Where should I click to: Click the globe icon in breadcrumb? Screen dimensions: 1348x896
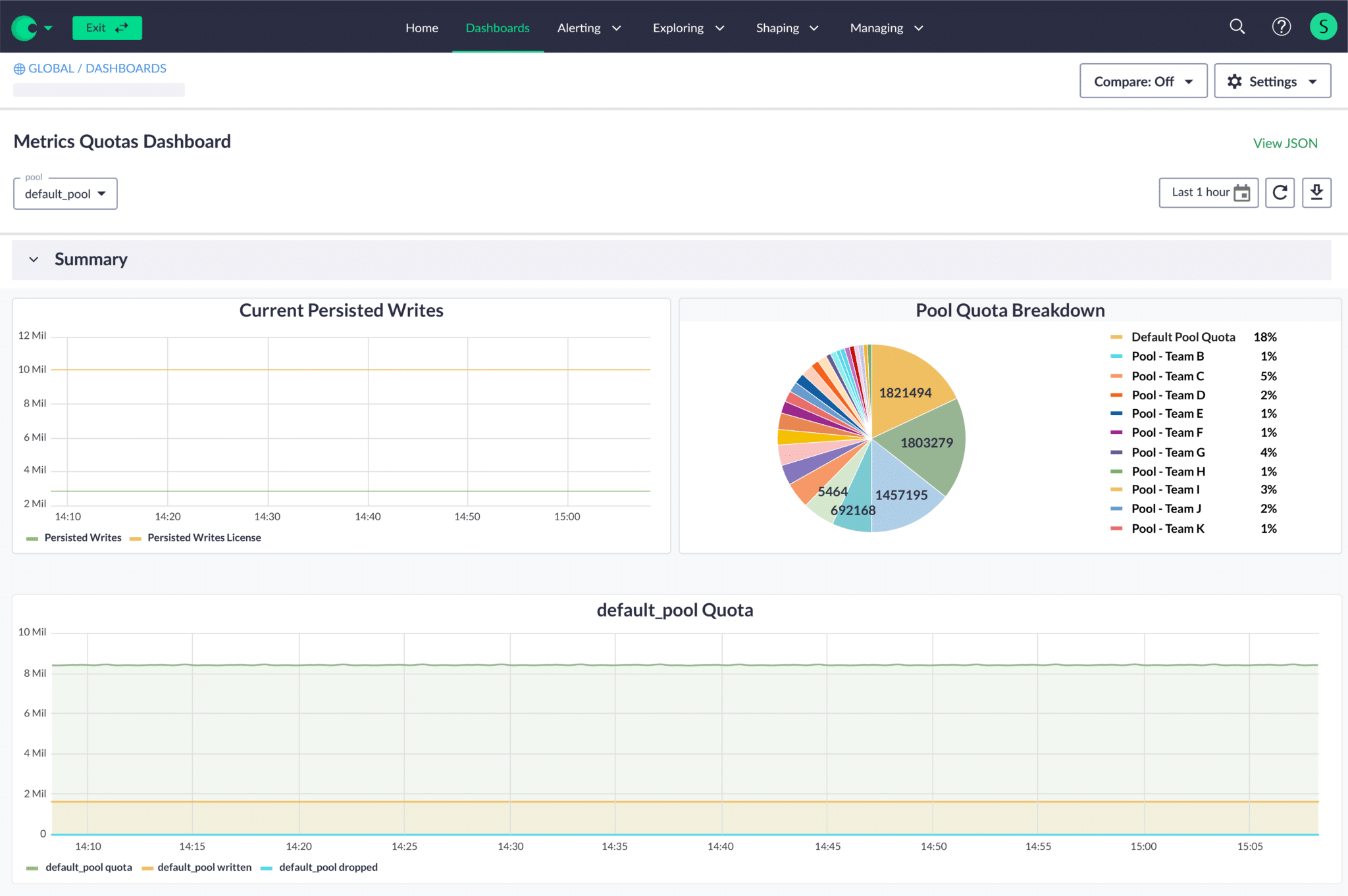pyautogui.click(x=18, y=68)
